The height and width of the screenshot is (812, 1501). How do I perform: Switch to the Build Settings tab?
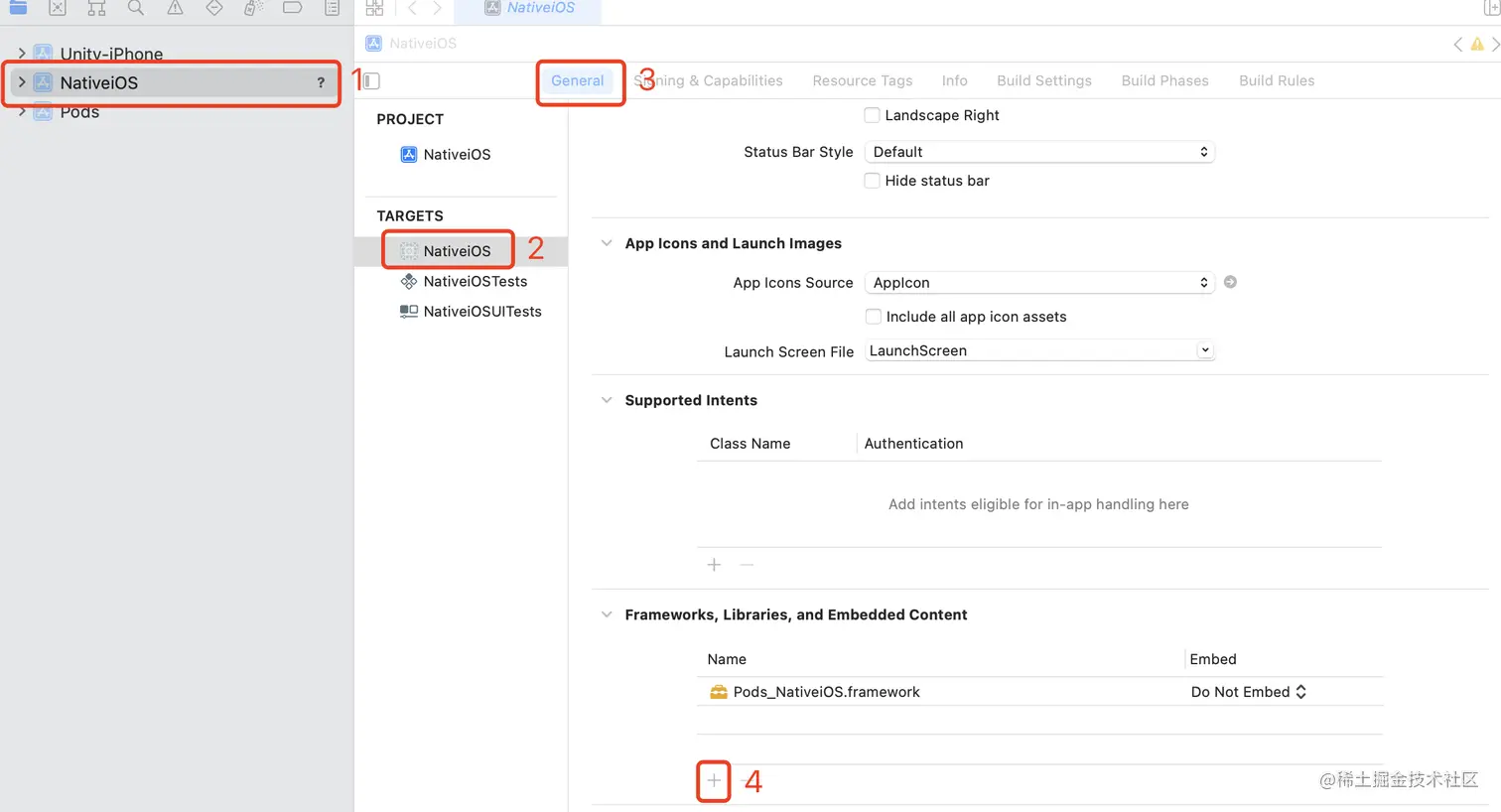pyautogui.click(x=1043, y=81)
